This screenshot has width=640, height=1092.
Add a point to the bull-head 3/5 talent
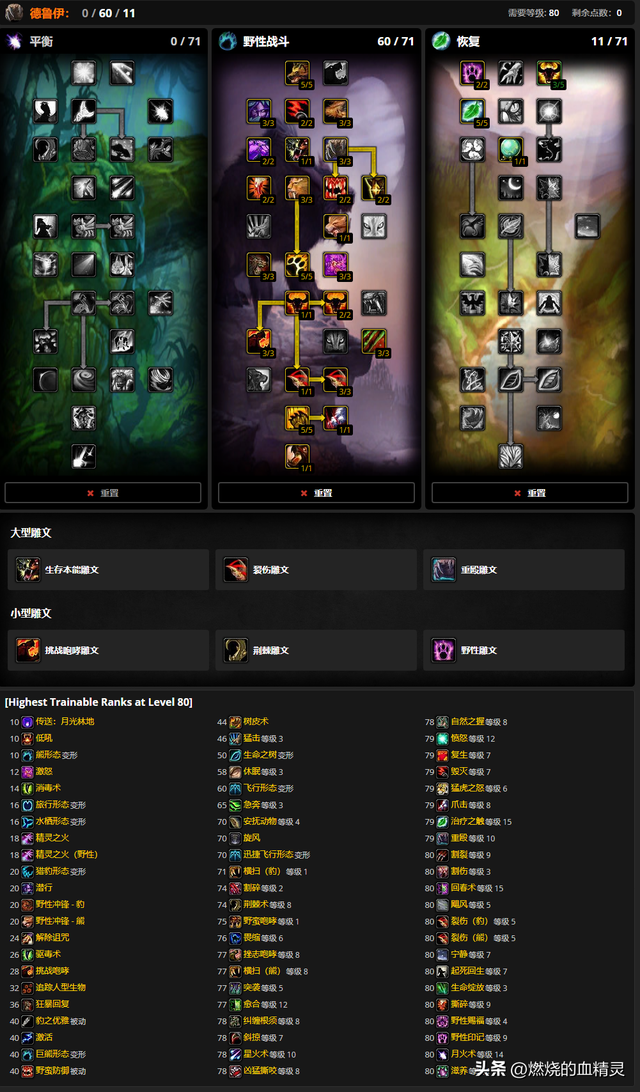tap(549, 73)
